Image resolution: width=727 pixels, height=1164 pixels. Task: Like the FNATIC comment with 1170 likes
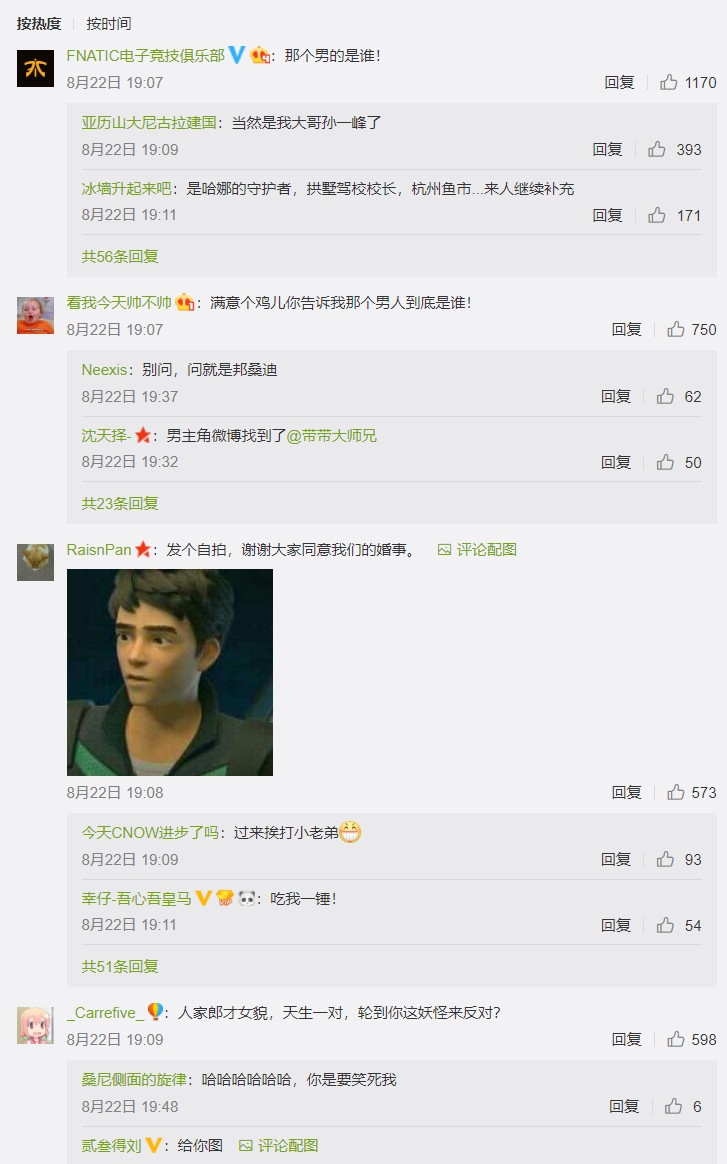669,83
